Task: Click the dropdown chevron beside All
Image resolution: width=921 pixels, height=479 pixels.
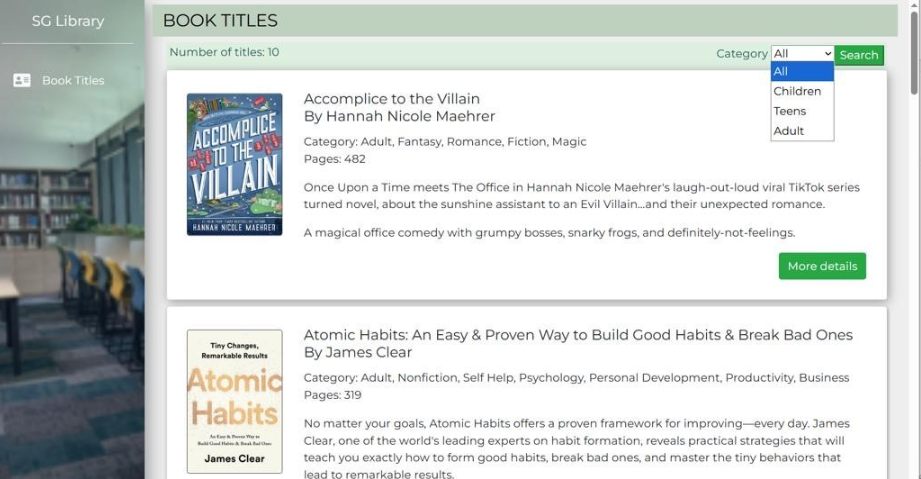Action: click(828, 53)
